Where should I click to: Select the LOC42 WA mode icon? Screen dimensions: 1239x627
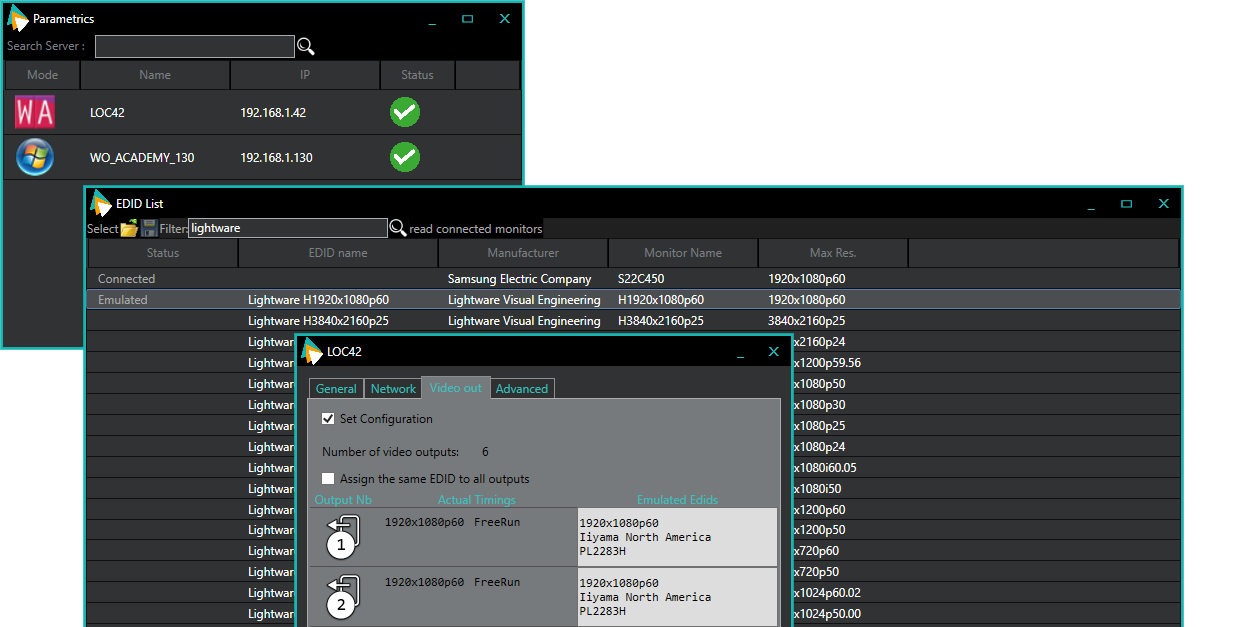[x=35, y=112]
